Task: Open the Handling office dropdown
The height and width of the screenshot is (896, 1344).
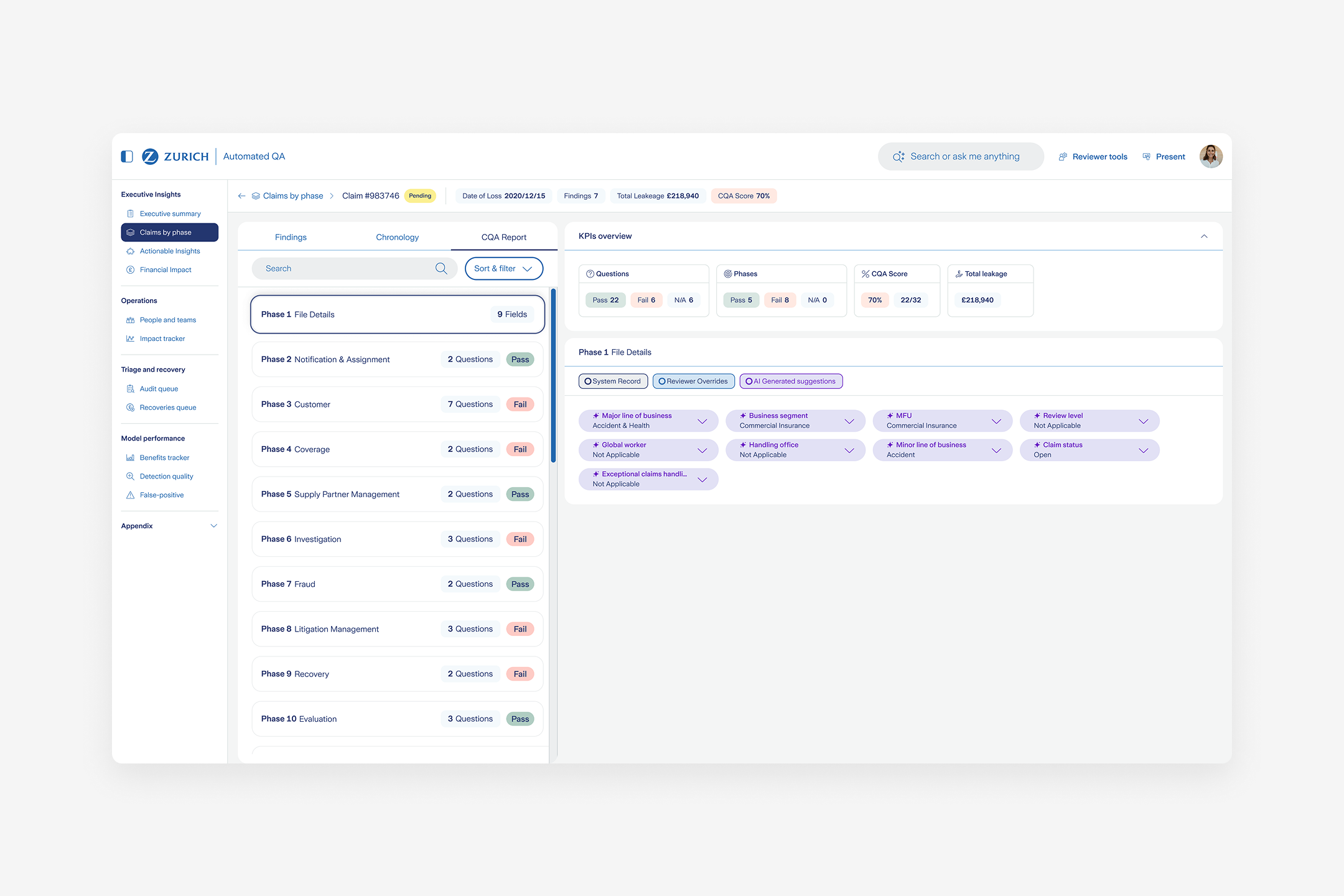Action: [x=795, y=450]
